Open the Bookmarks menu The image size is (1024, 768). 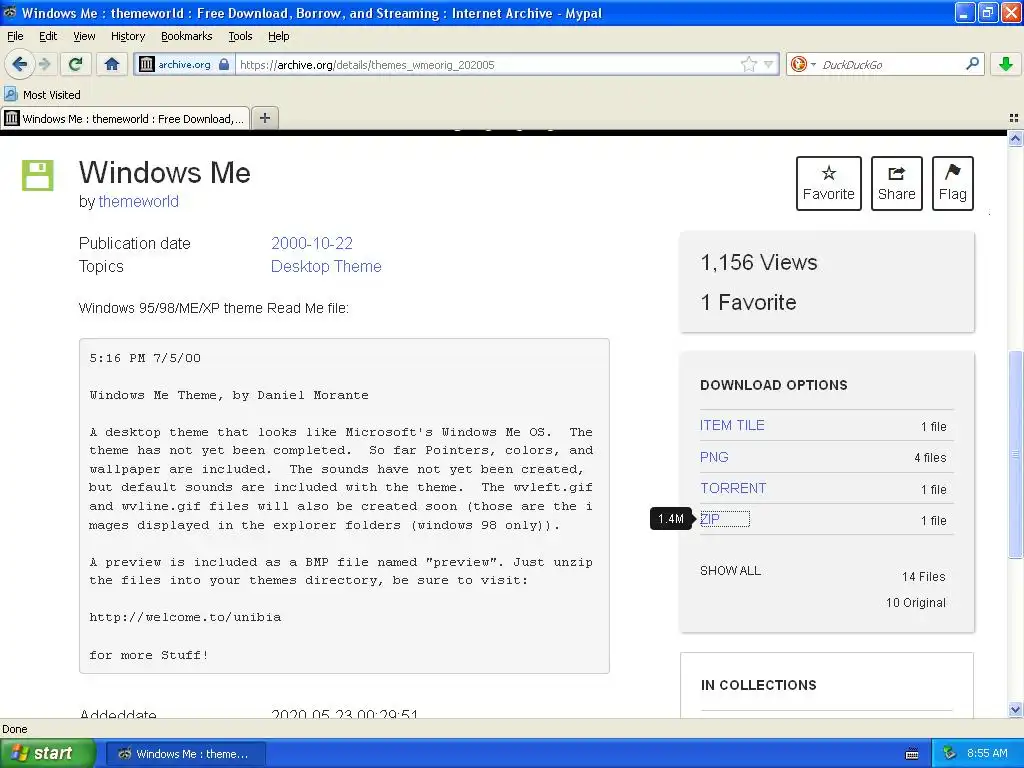click(186, 36)
